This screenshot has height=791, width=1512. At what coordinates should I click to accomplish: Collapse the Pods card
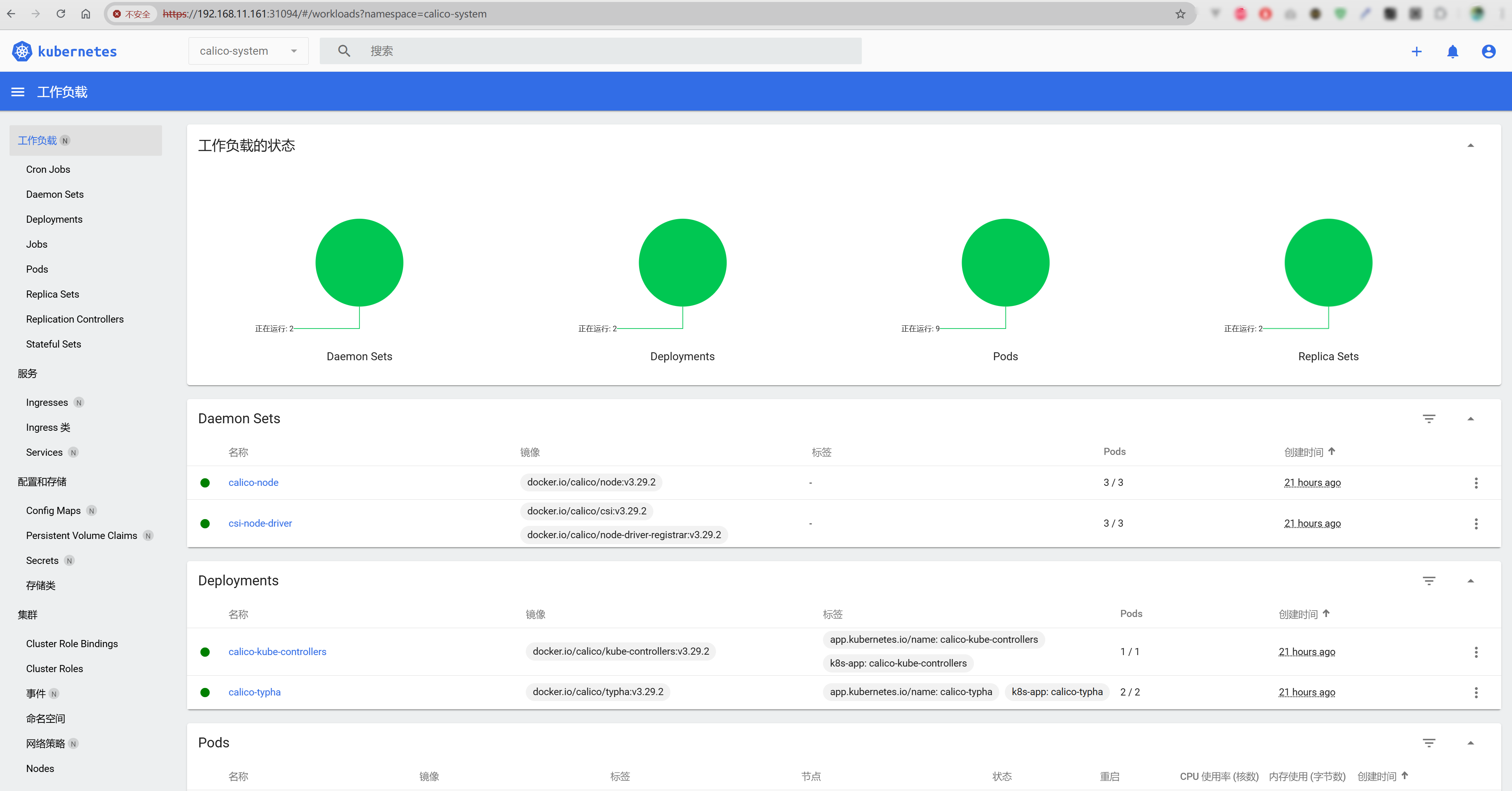(1470, 743)
